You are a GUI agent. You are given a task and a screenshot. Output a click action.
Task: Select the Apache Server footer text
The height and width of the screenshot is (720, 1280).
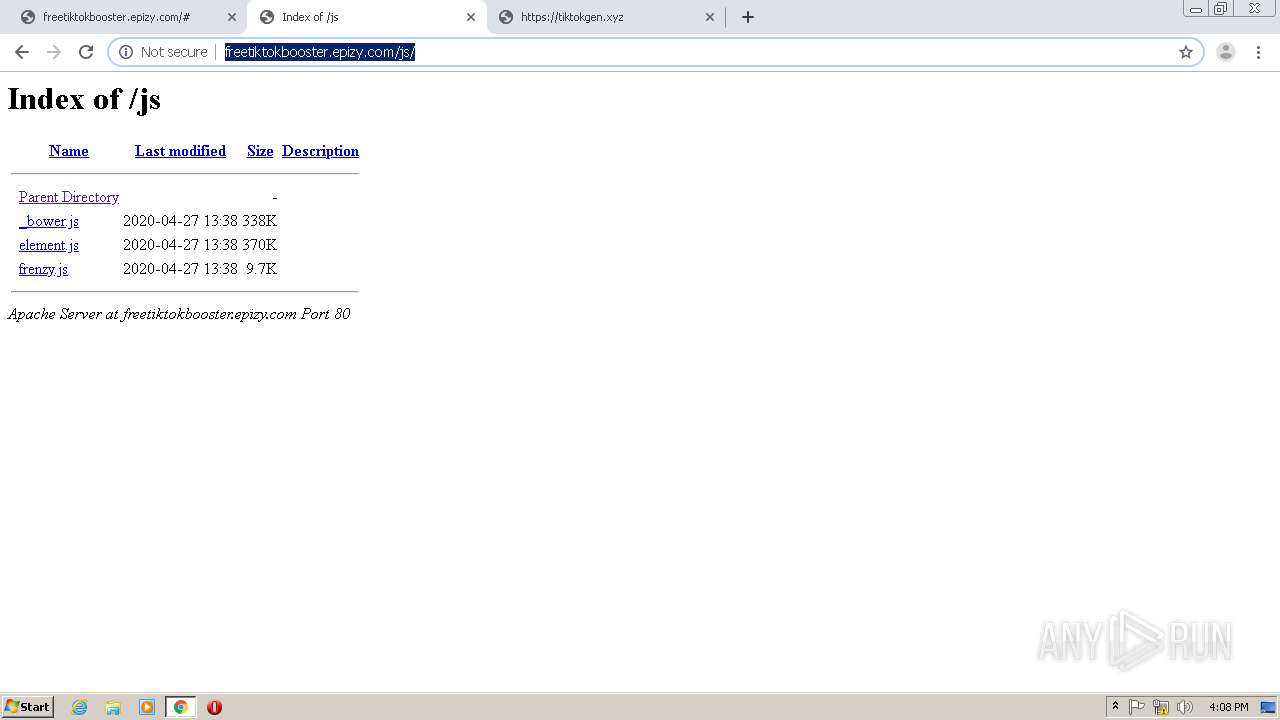(179, 314)
